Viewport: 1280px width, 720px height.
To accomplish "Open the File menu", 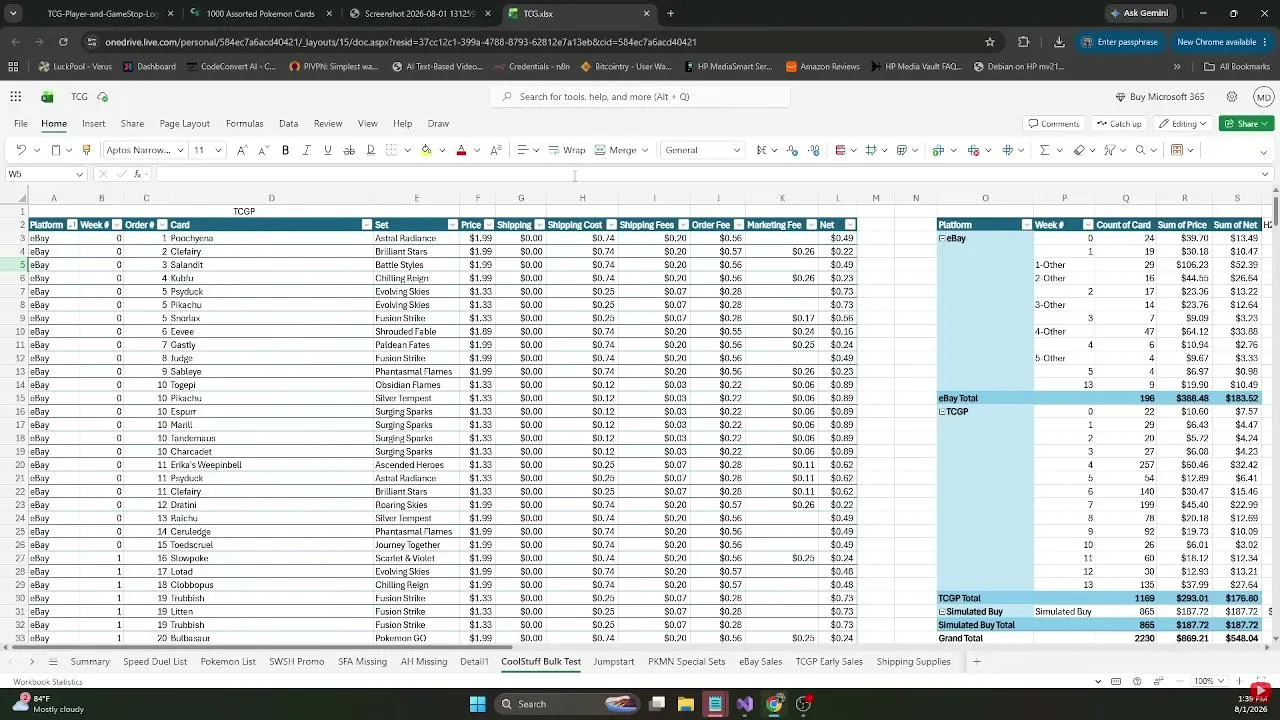I will tap(21, 124).
